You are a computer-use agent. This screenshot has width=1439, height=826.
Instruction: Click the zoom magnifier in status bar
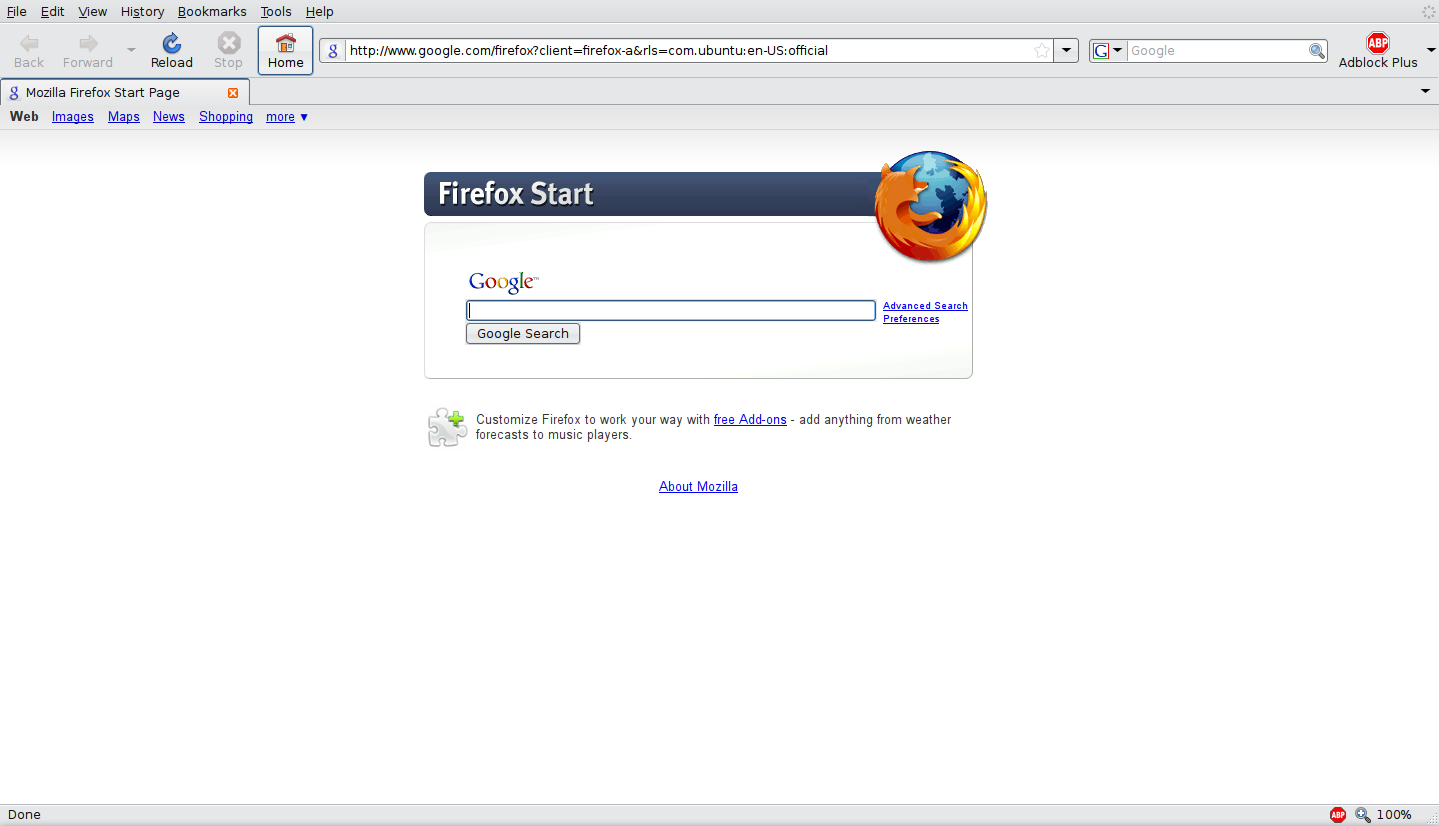point(1363,815)
